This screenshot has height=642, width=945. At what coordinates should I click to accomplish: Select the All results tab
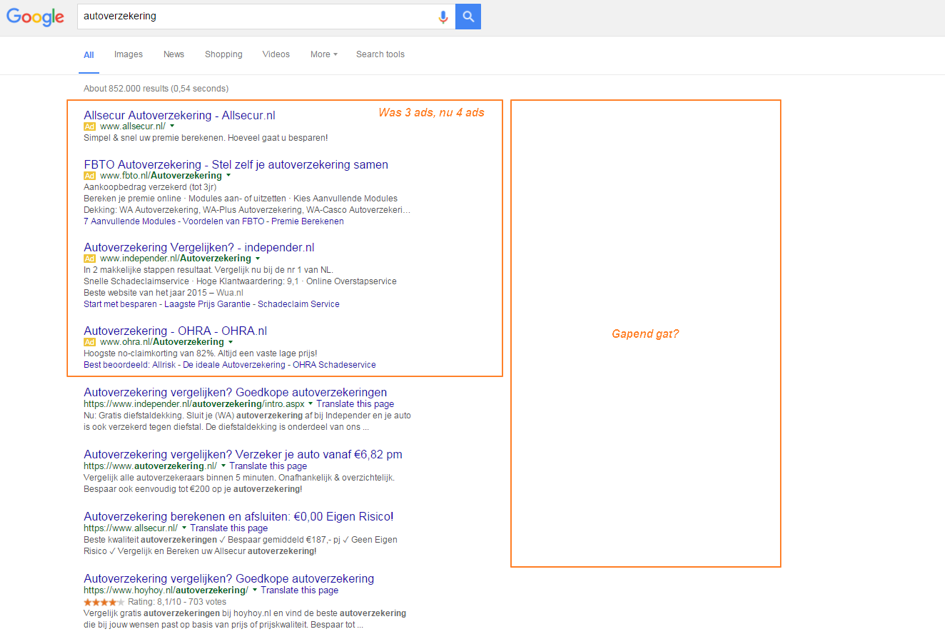tap(89, 55)
